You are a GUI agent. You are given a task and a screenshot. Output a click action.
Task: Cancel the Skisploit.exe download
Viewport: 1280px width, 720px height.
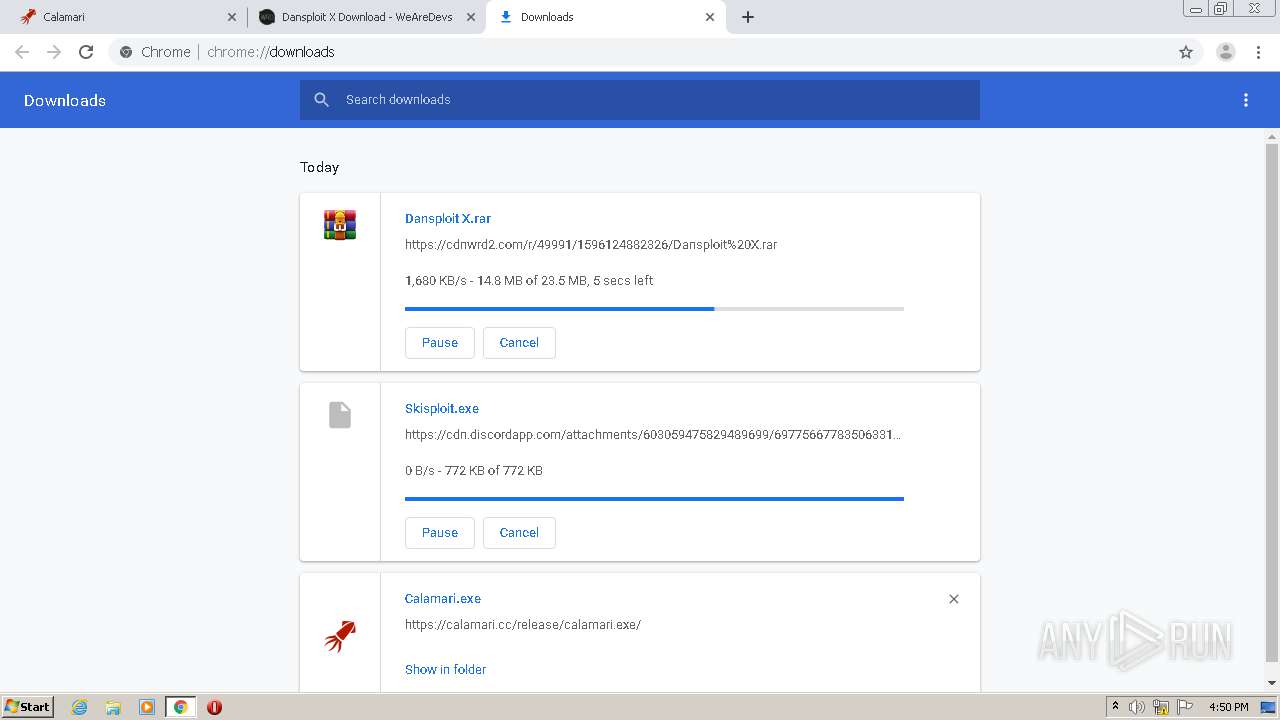(x=519, y=532)
